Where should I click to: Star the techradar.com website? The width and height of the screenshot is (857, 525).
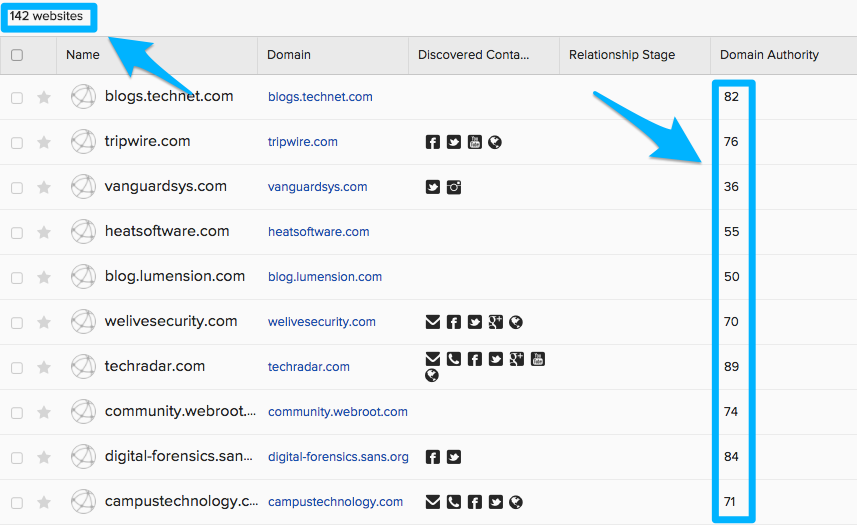click(44, 367)
